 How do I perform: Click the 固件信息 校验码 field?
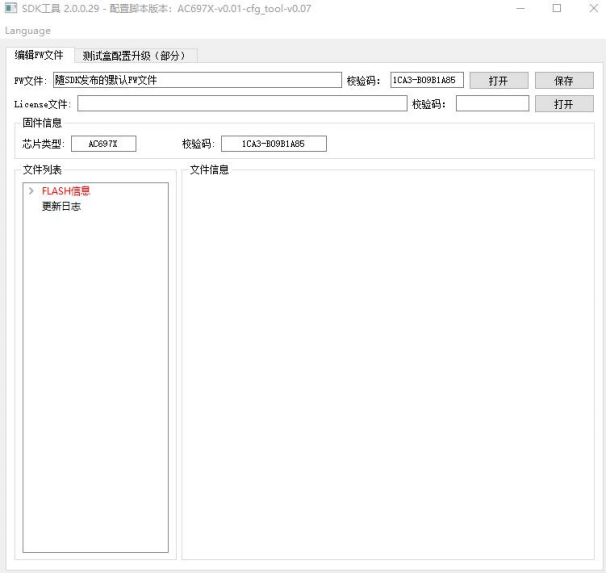click(274, 144)
